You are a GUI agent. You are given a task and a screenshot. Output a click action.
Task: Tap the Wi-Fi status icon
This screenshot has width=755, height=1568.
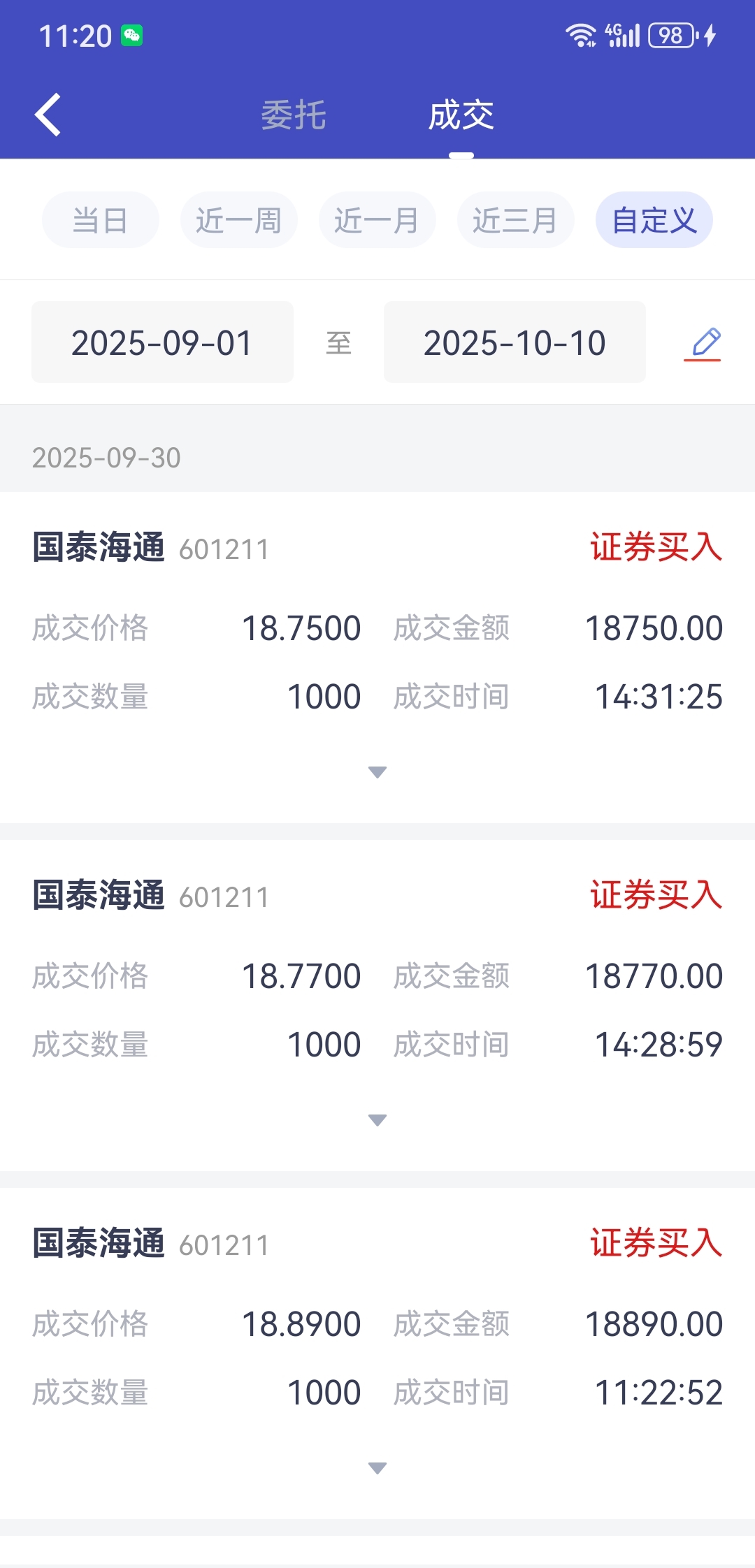coord(580,35)
